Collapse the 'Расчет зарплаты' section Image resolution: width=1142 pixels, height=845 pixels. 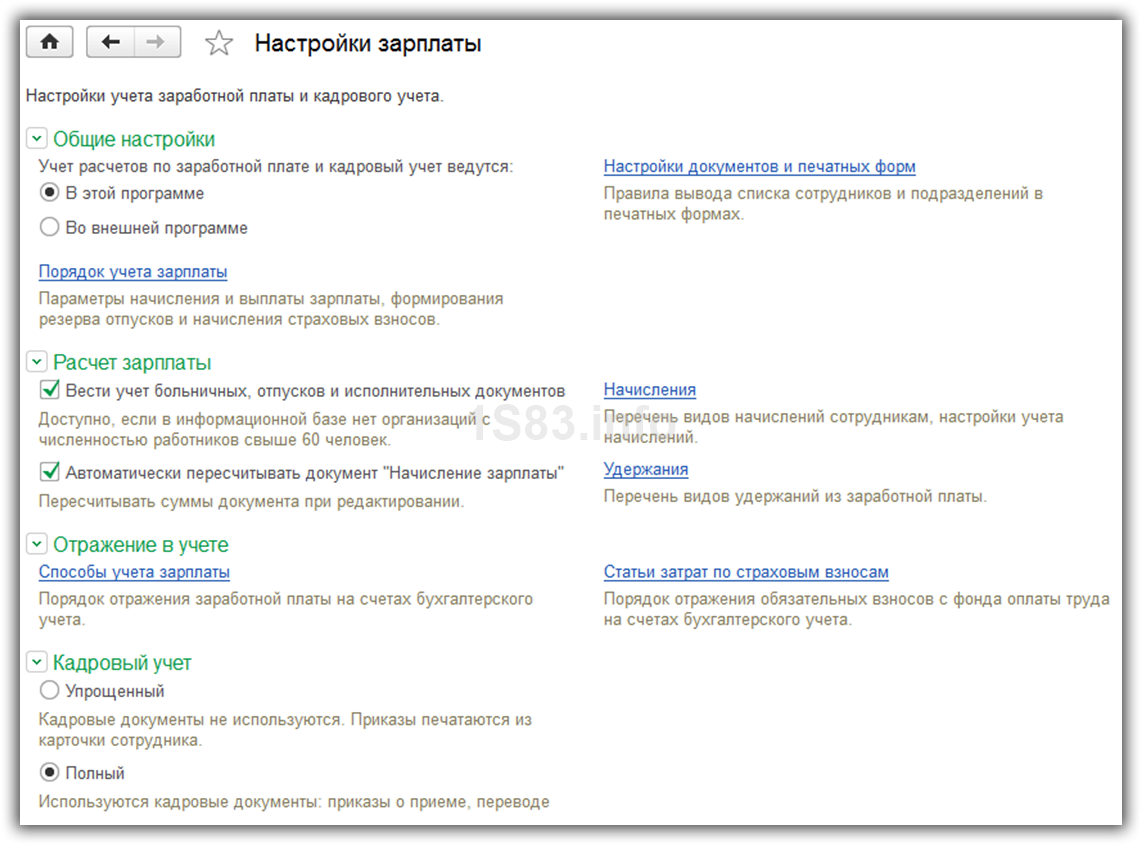(x=37, y=362)
